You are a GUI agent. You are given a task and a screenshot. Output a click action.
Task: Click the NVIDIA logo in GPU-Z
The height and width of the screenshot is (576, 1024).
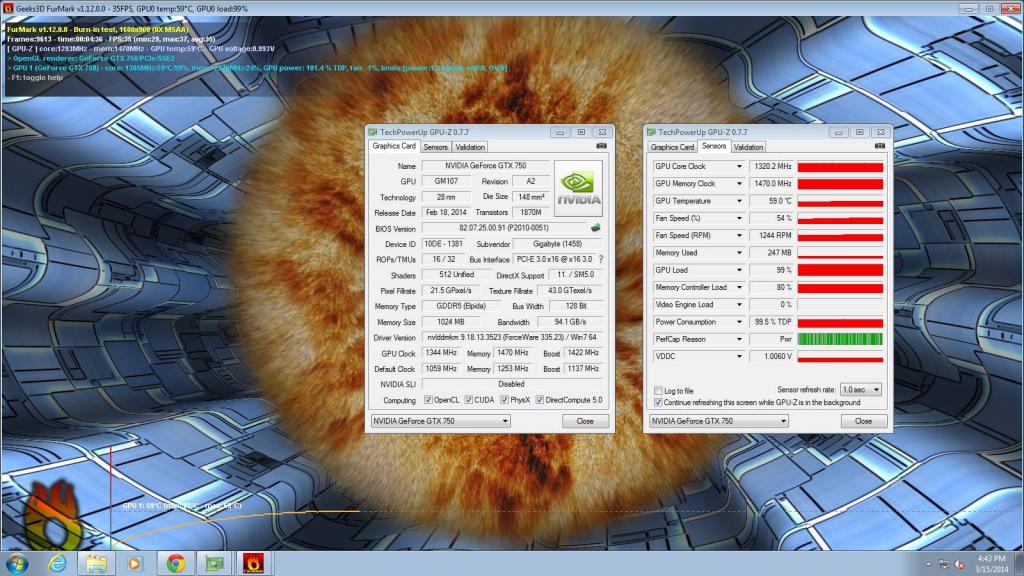(578, 189)
